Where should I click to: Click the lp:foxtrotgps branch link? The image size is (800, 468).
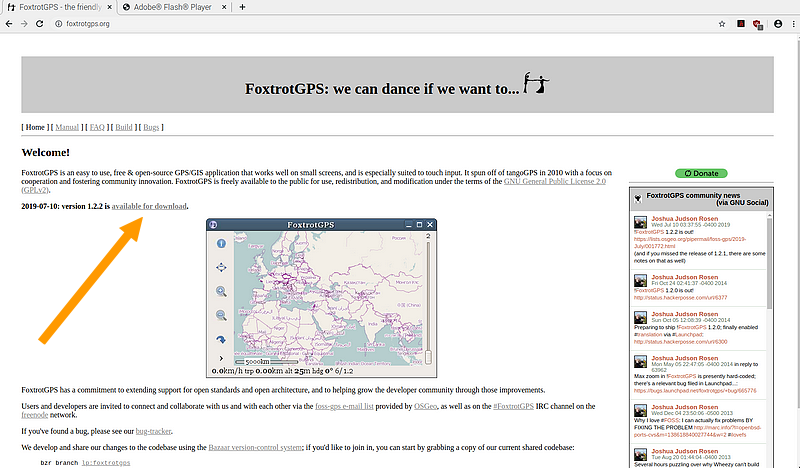point(106,463)
